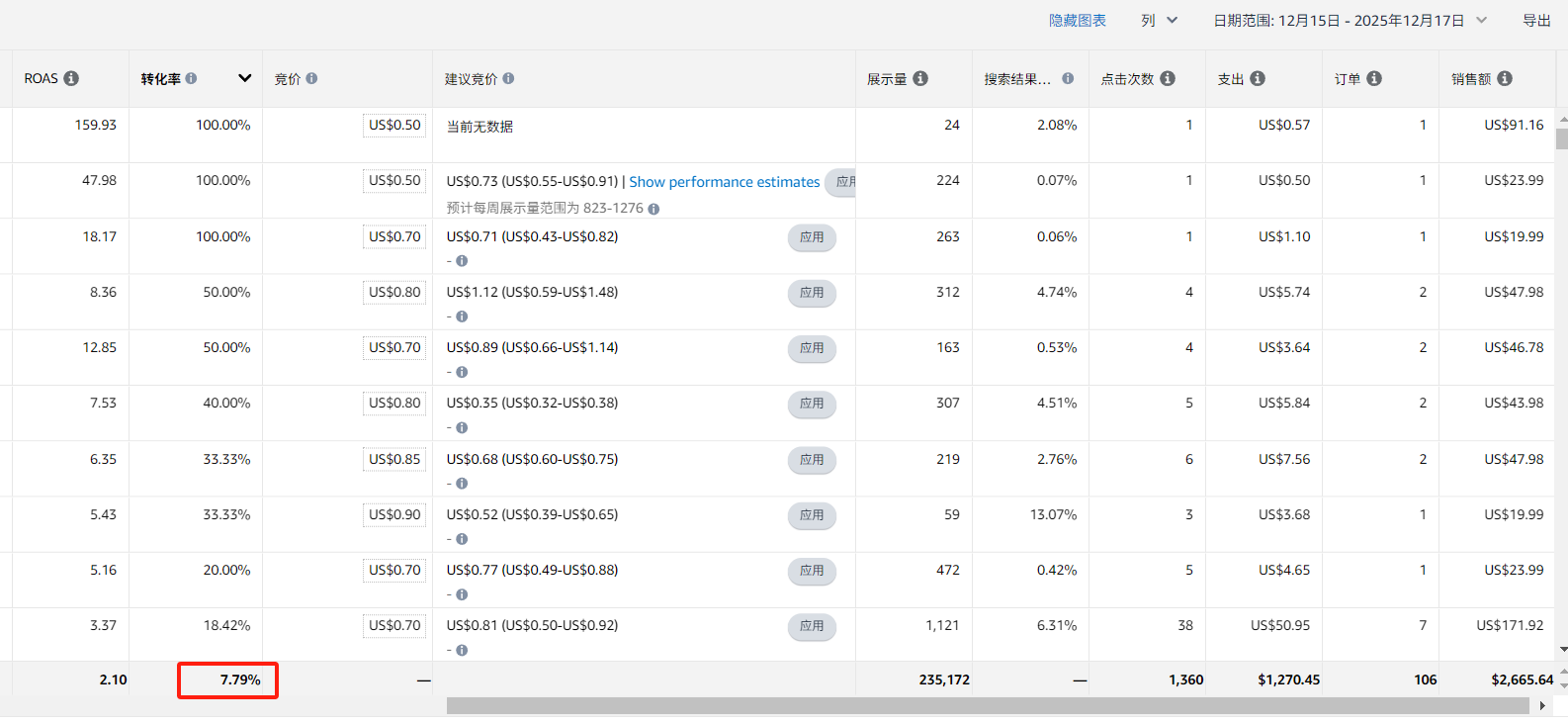Click the US$0.90 bid input field
The height and width of the screenshot is (724, 1568).
click(394, 515)
